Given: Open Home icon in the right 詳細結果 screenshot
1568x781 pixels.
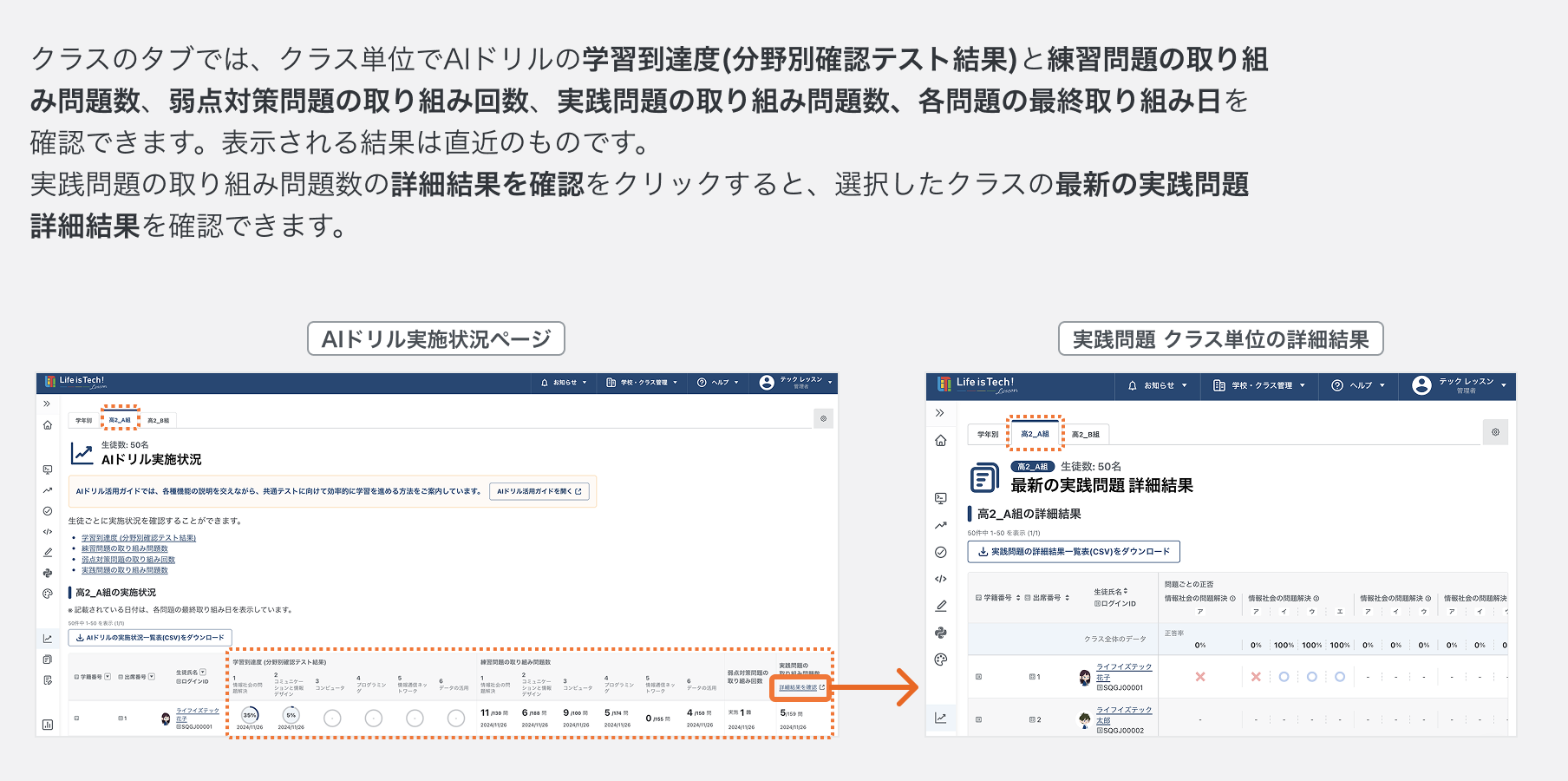Looking at the screenshot, I should 941,441.
